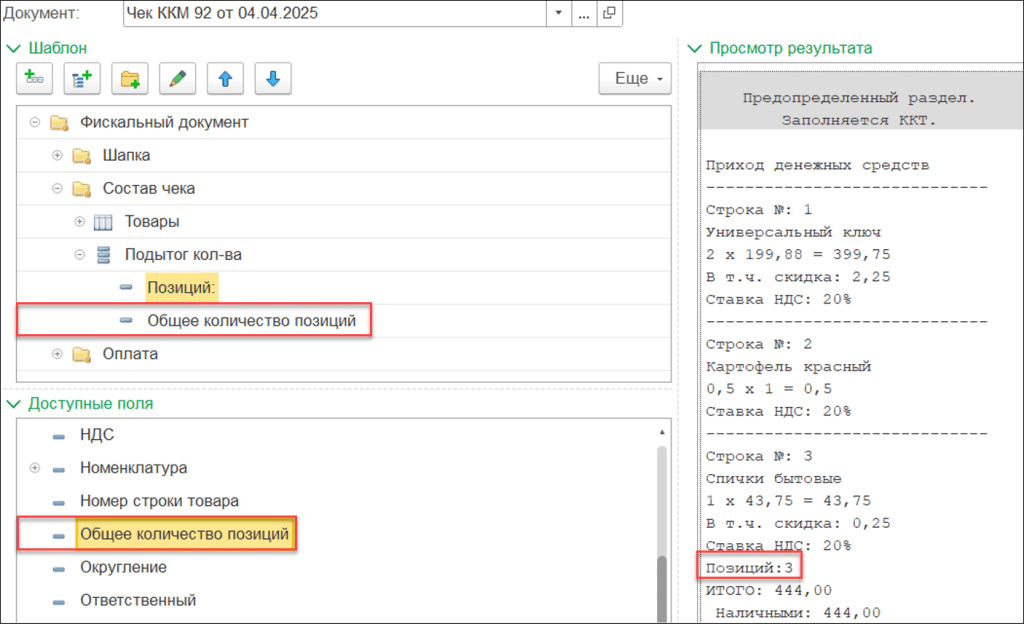The width and height of the screenshot is (1024, 624).
Task: Click the pencil edit icon
Action: 177,79
